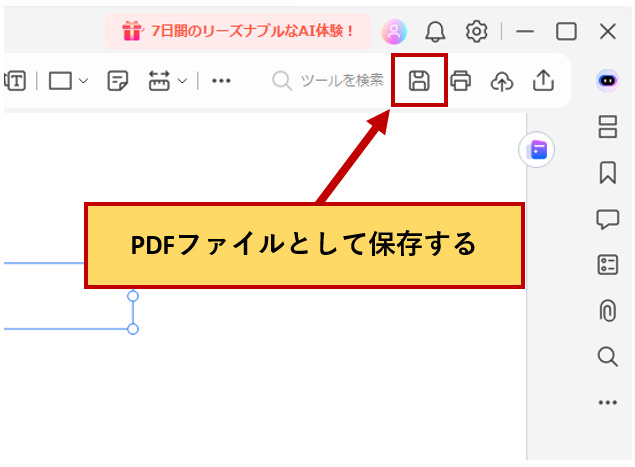The width and height of the screenshot is (635, 467).
Task: Select the text box tool
Action: click(x=15, y=81)
